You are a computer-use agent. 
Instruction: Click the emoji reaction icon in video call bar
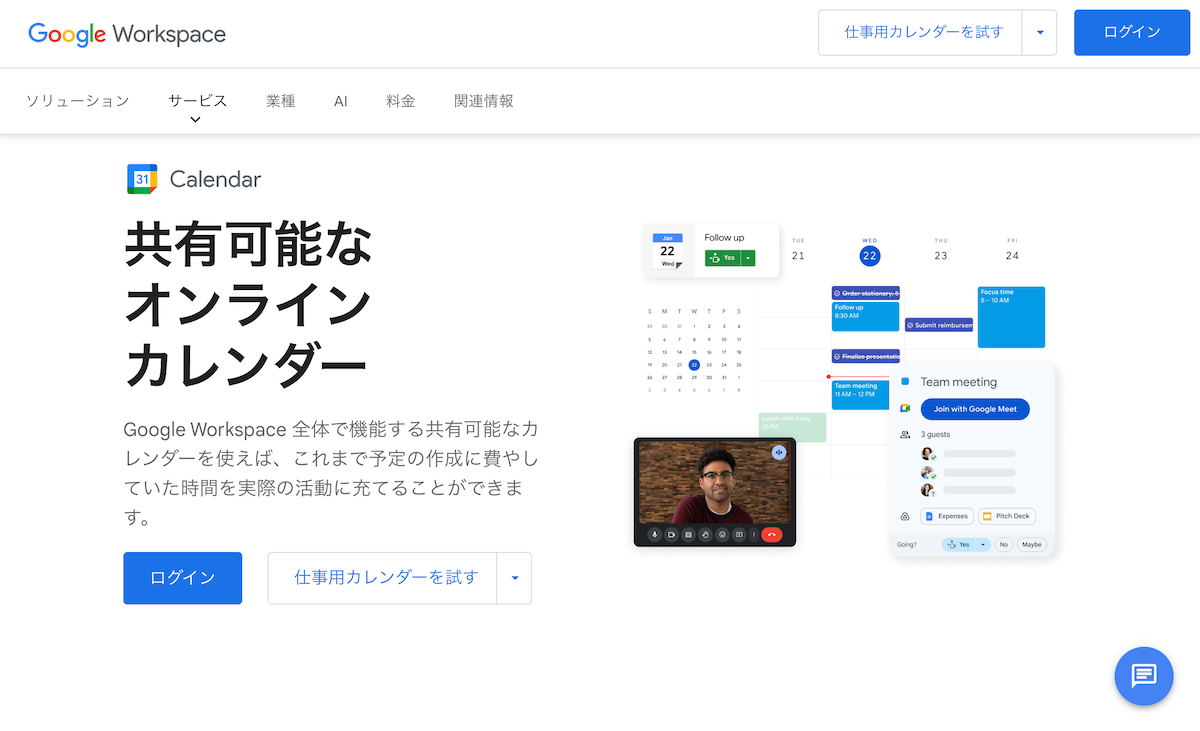722,534
